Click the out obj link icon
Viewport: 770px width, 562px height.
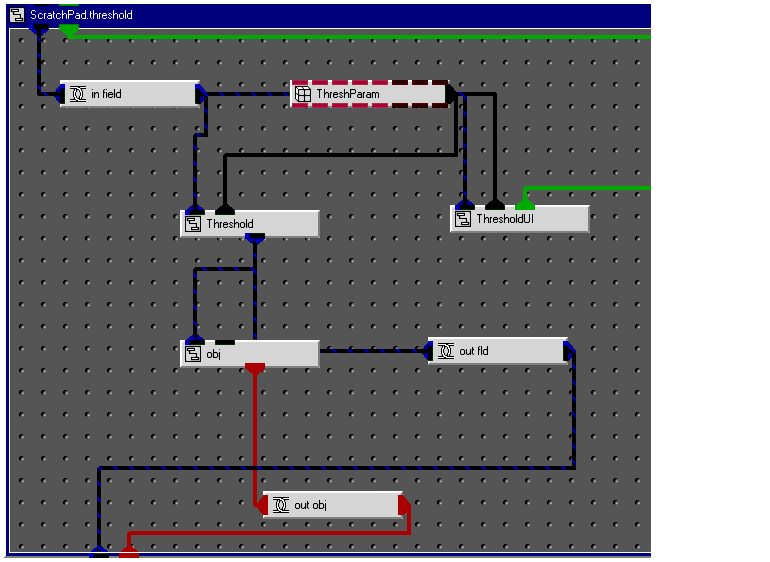coord(280,505)
